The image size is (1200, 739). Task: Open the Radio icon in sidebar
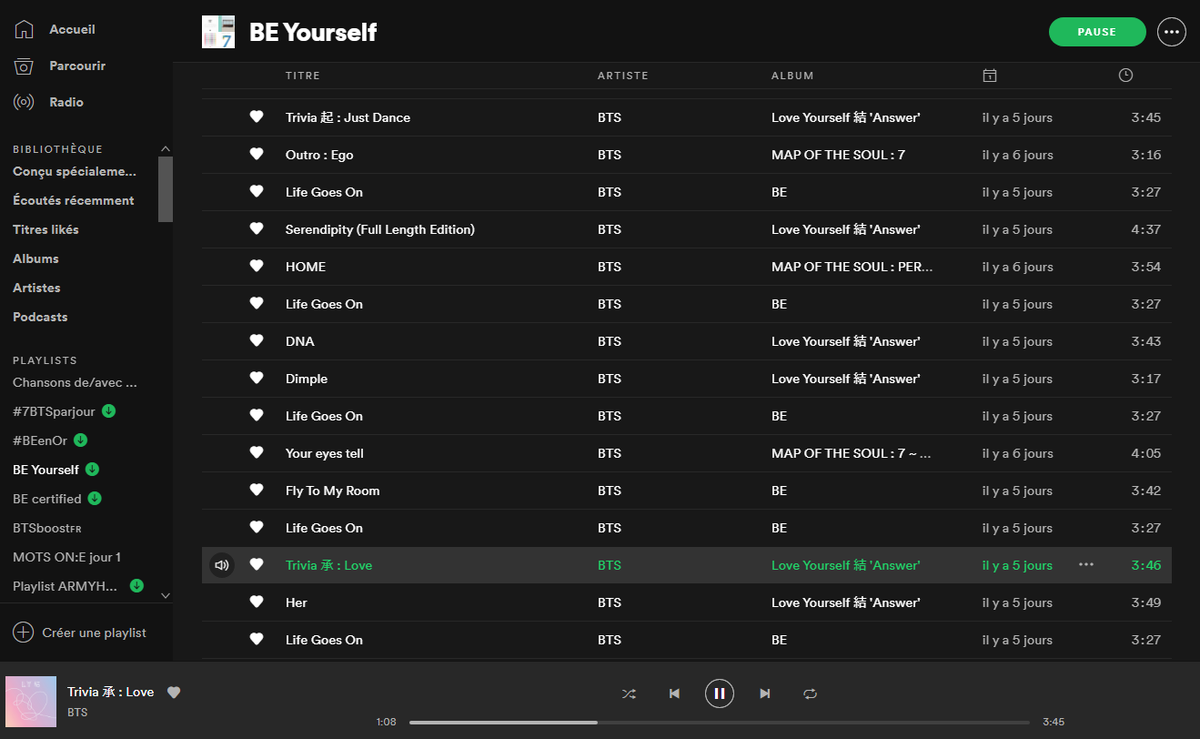[23, 102]
